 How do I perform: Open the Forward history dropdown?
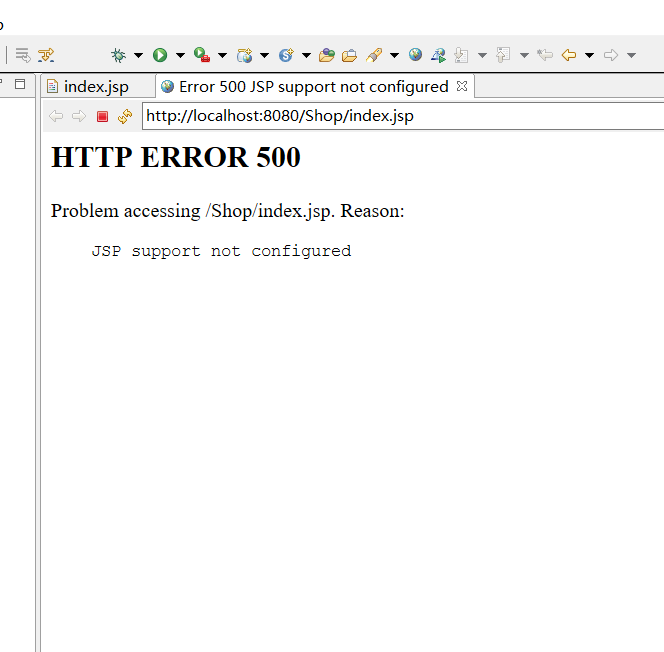click(631, 55)
